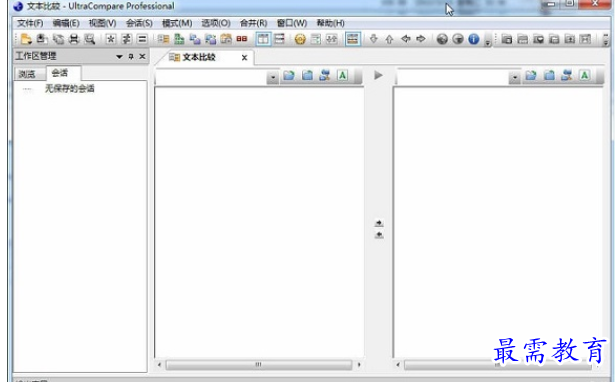Open the 合并(R) menu
Viewport: 615px width, 382px height.
click(x=253, y=23)
